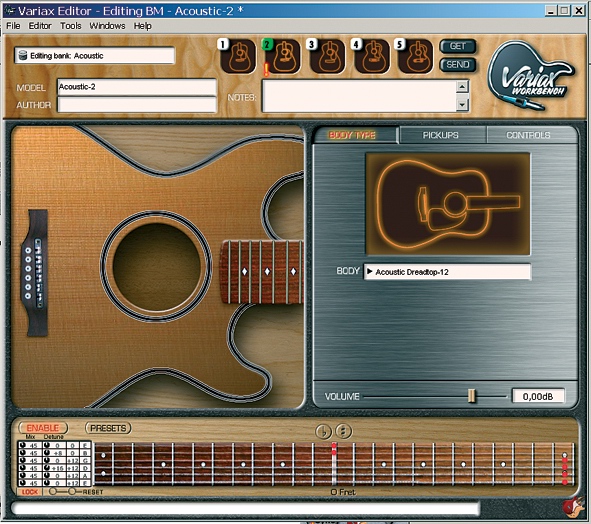591x524 pixels.
Task: Click the Detune knob for the B string
Action: click(x=46, y=453)
